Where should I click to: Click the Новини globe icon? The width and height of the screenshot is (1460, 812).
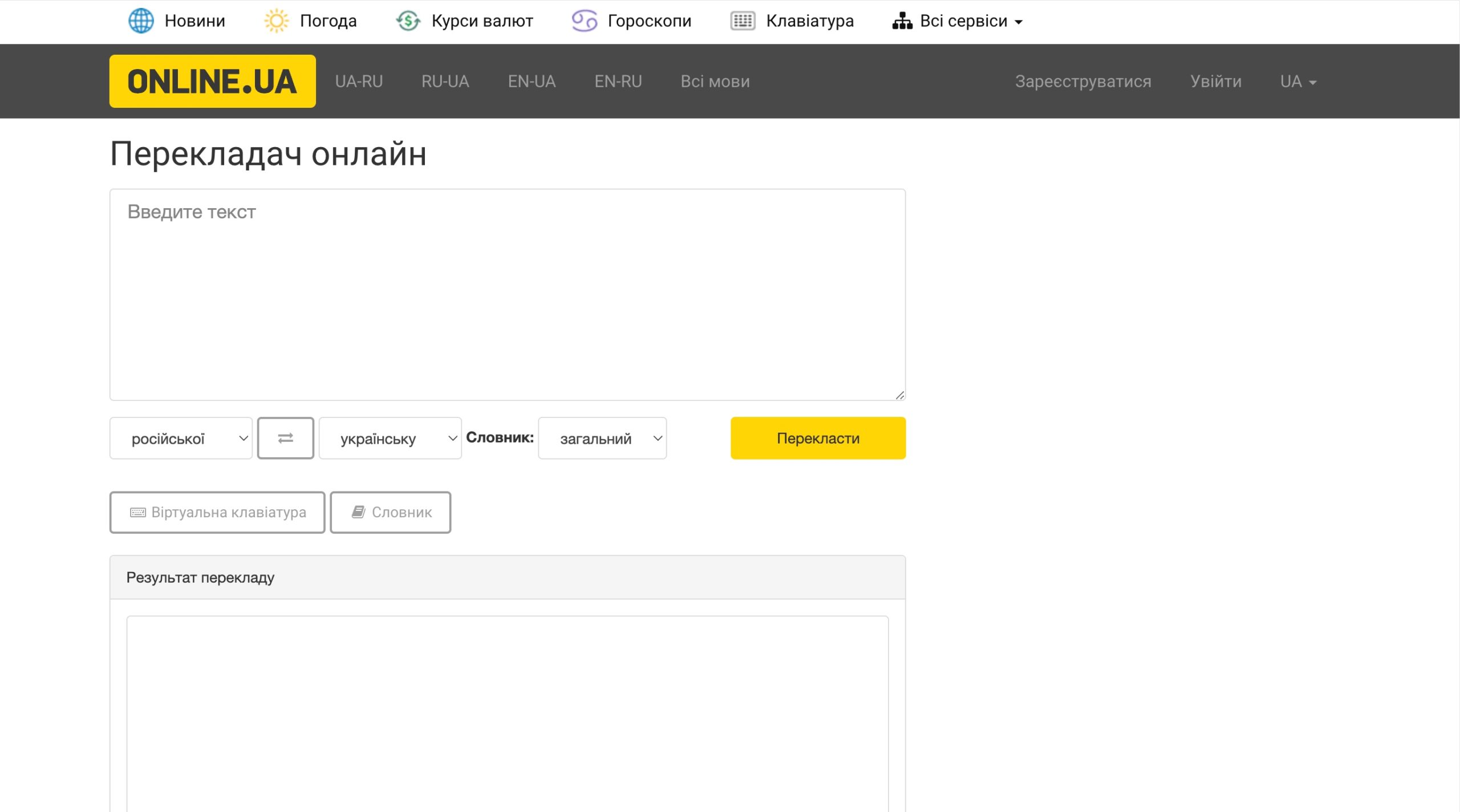141,21
